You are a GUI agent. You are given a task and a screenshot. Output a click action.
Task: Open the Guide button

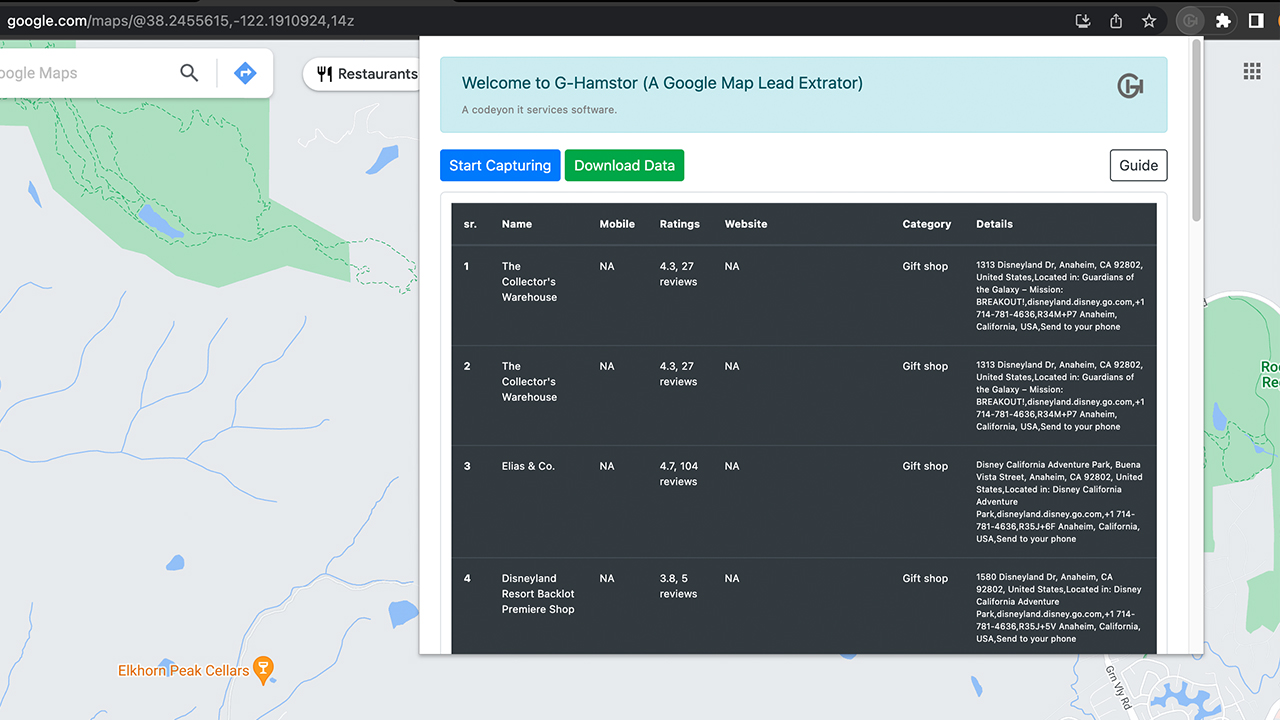(x=1138, y=166)
